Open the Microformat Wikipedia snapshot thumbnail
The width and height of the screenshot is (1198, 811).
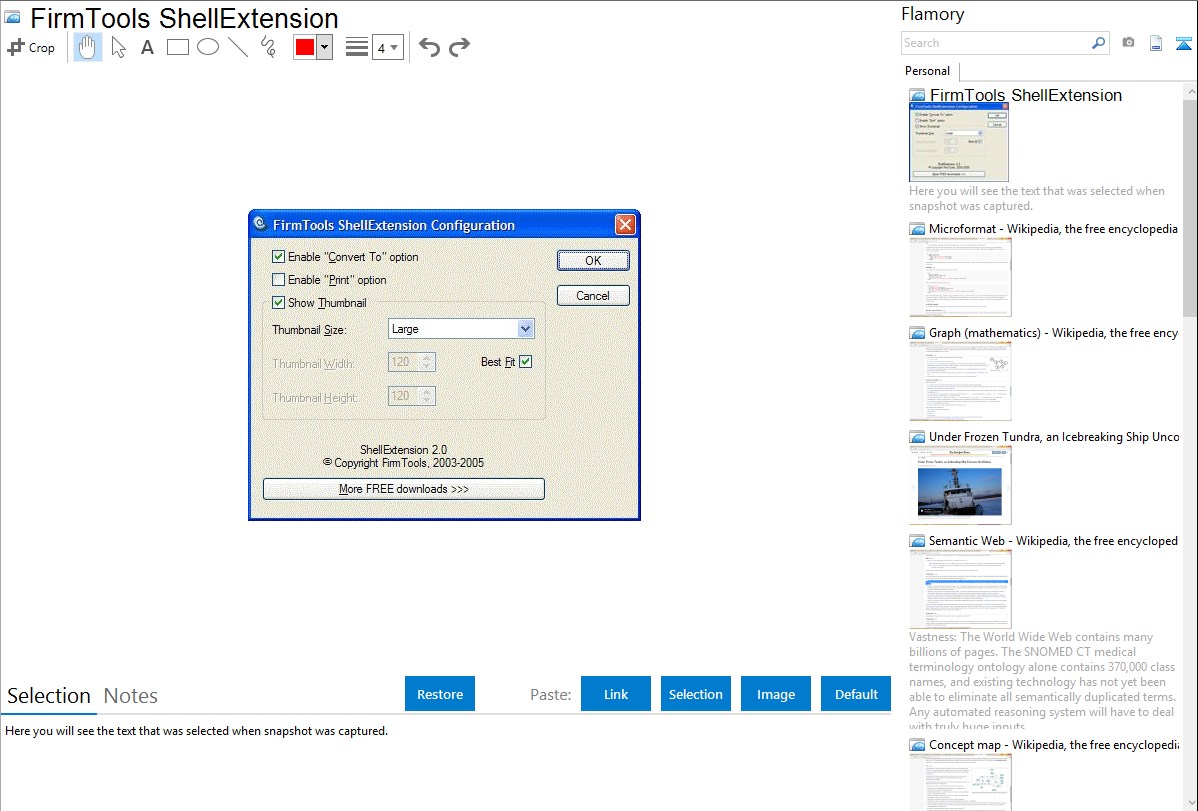pos(960,277)
